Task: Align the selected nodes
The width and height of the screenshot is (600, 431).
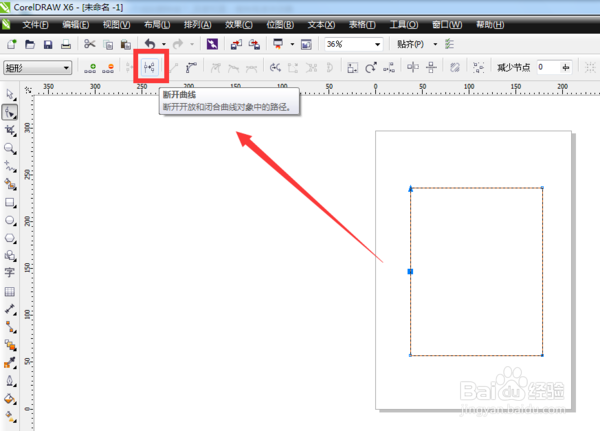Action: click(x=389, y=68)
